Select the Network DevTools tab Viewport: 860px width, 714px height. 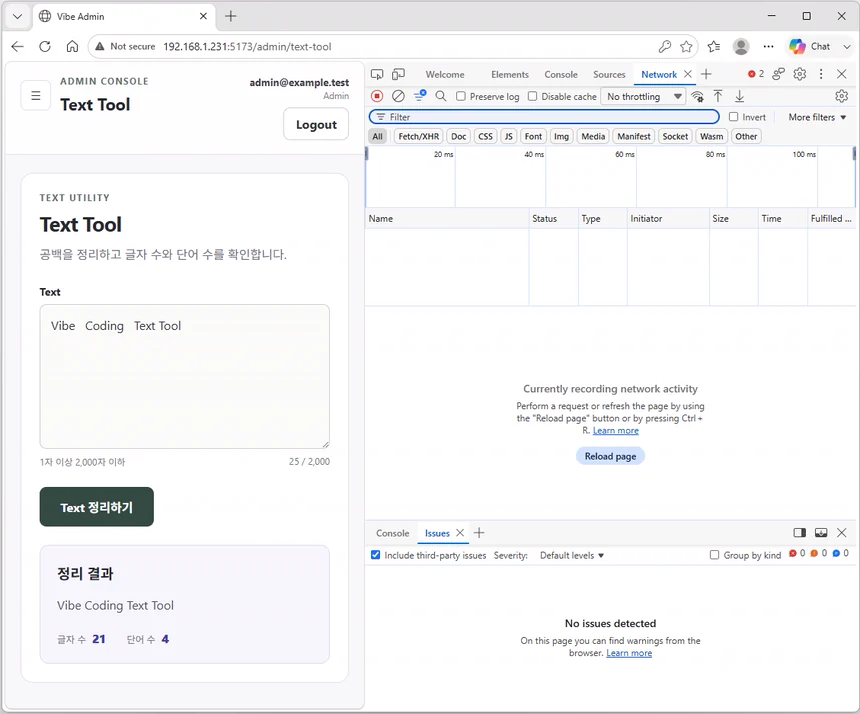[659, 75]
